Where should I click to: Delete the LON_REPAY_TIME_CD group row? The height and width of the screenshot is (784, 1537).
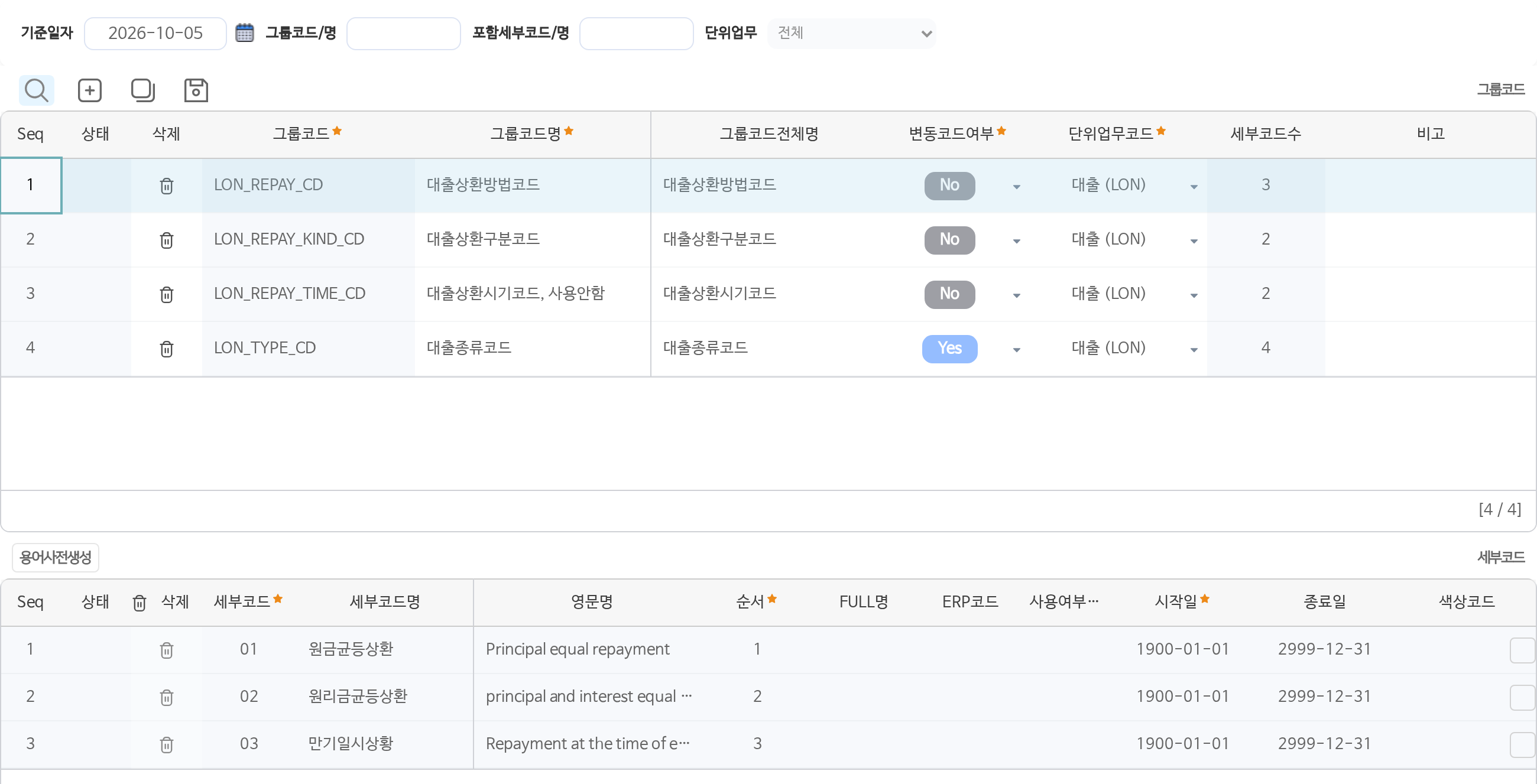click(167, 295)
